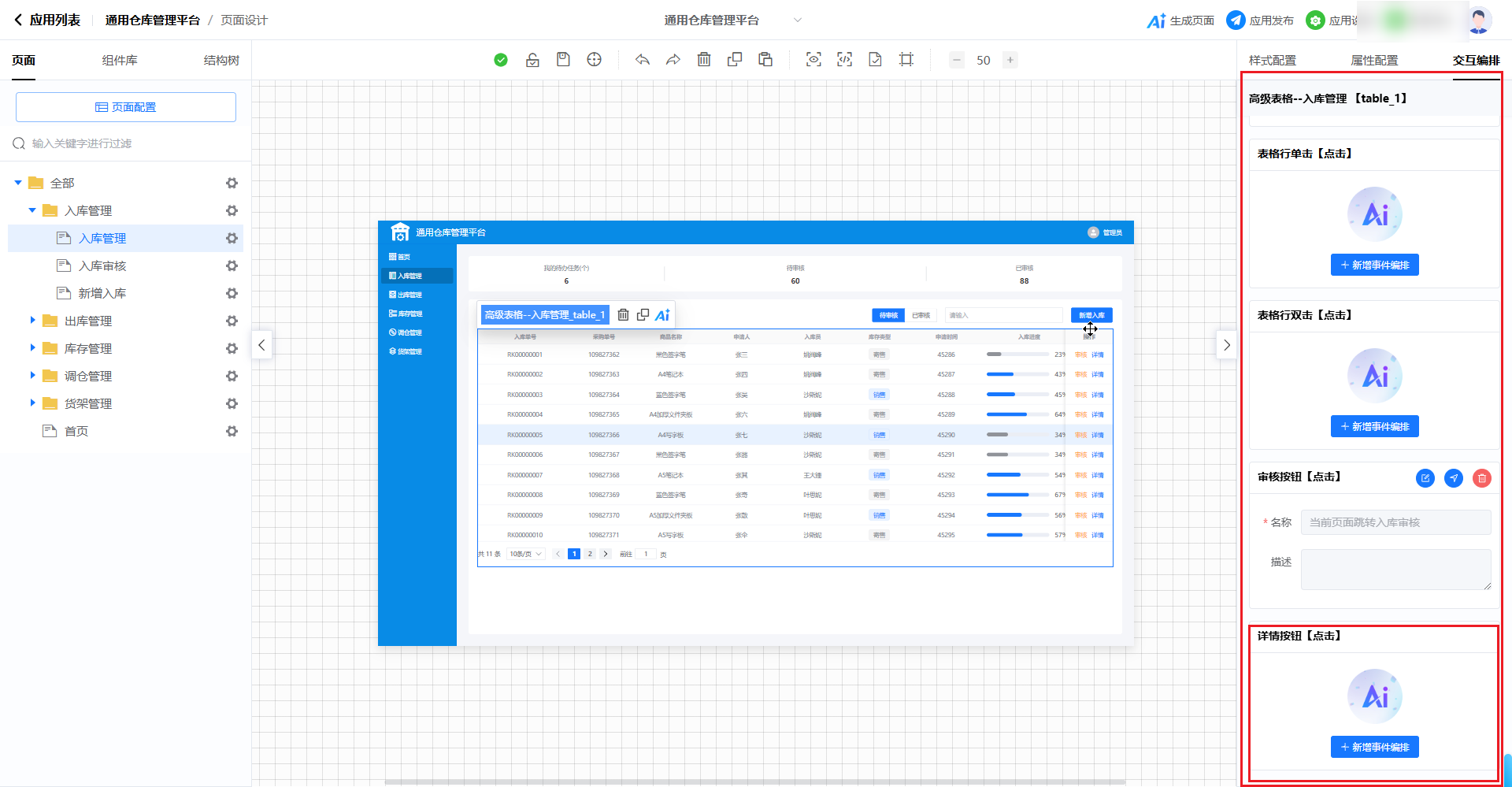
Task: Click the red delete icon for 审核按钮 event
Action: pyautogui.click(x=1481, y=478)
